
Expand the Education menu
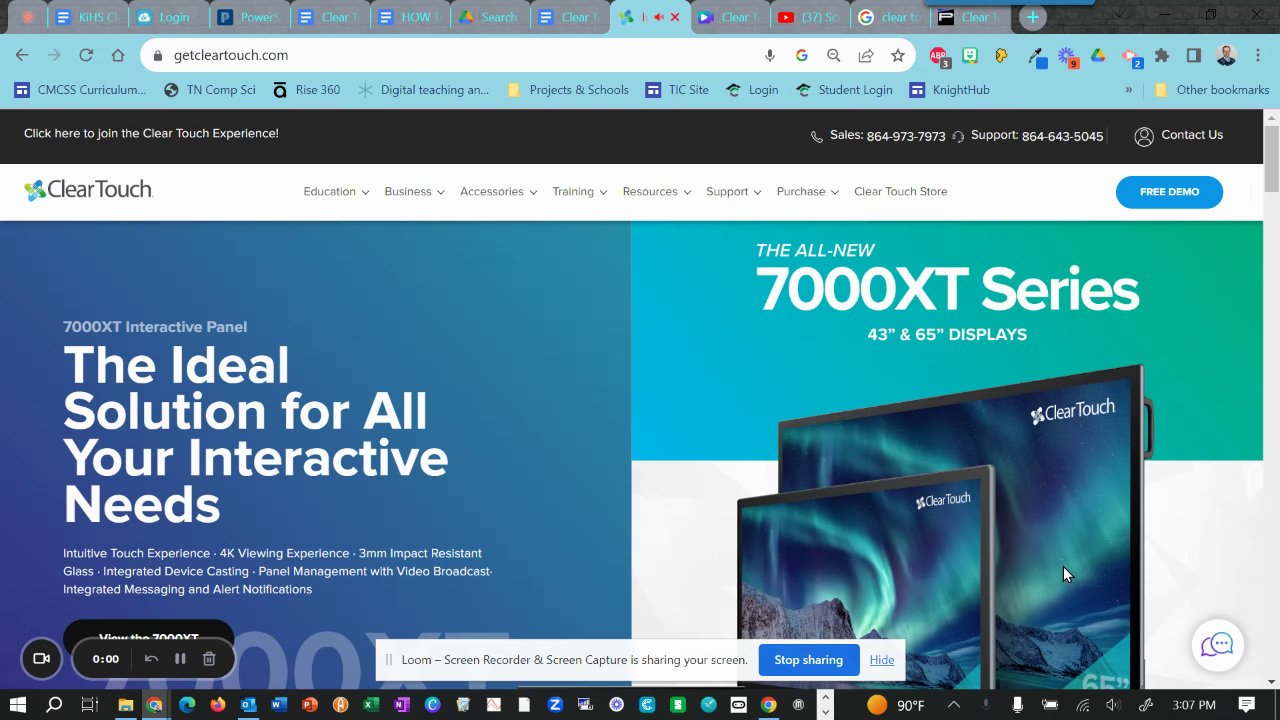pyautogui.click(x=336, y=192)
